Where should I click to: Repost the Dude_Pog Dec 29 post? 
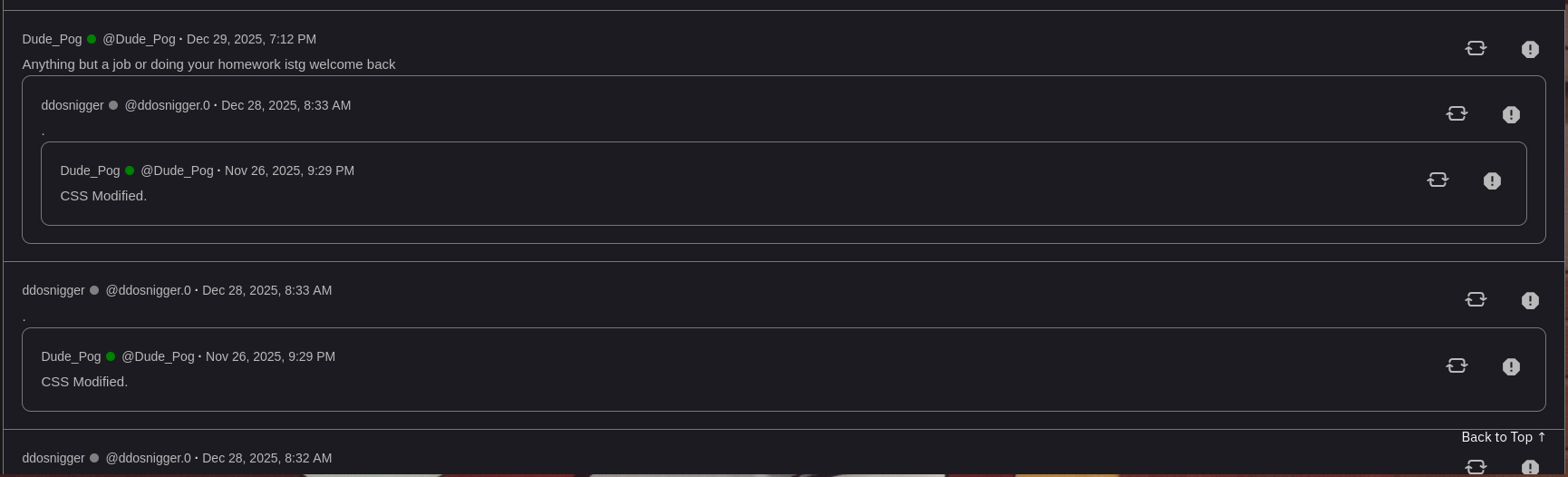point(1476,48)
